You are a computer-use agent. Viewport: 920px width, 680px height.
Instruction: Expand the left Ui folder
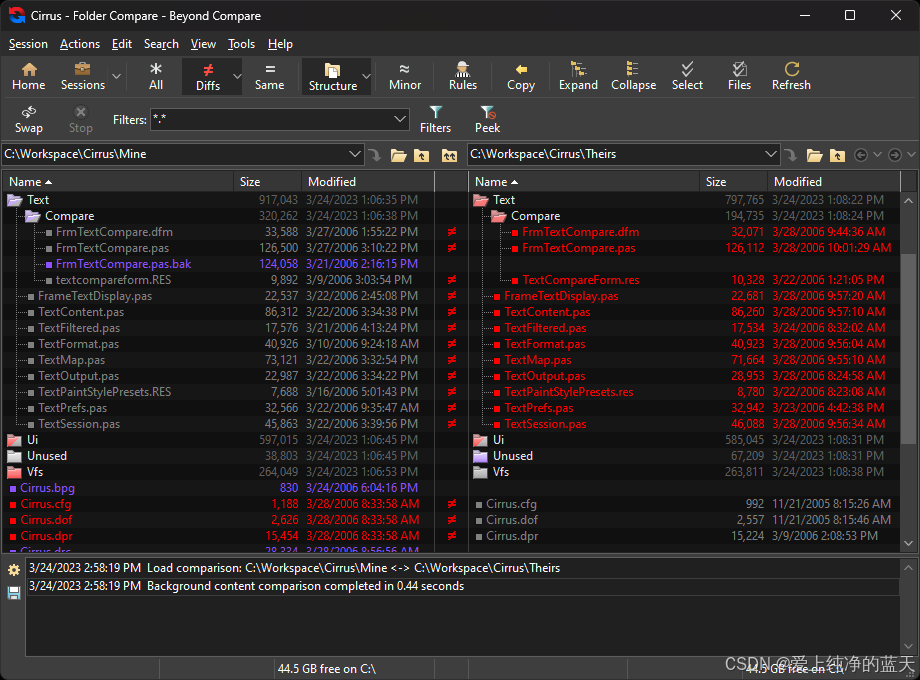15,440
